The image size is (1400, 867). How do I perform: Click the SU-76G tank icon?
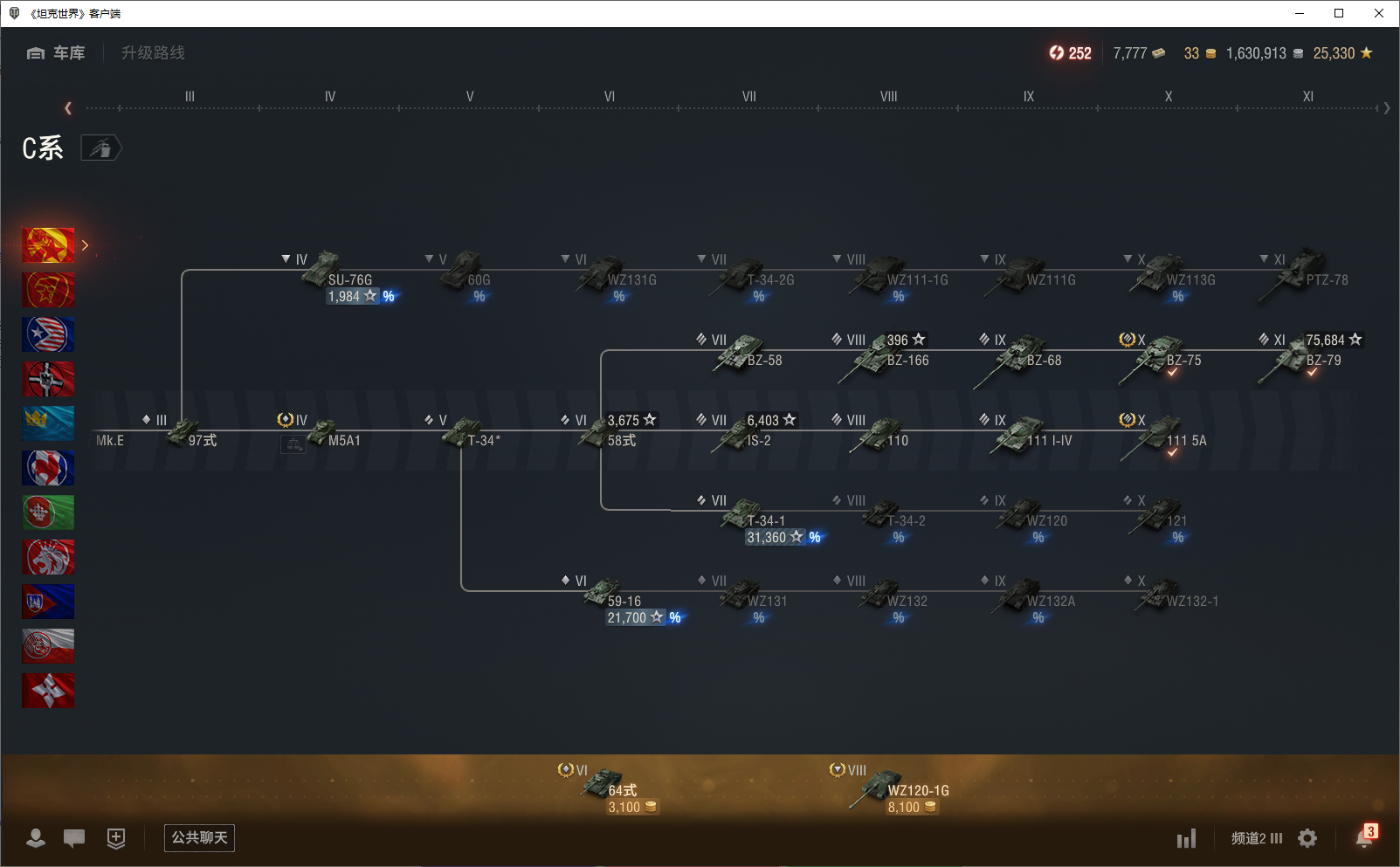pos(321,268)
